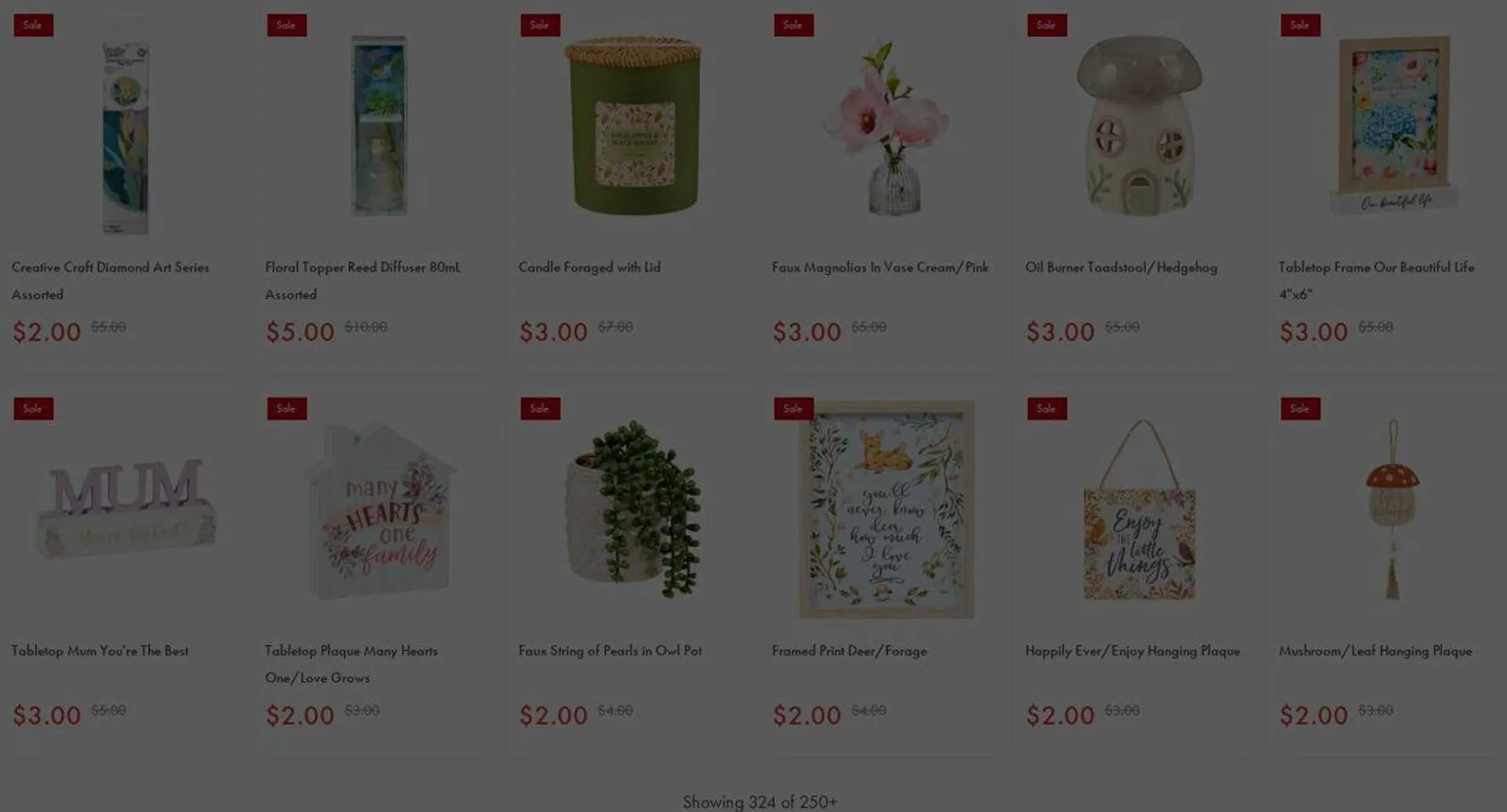Click the Candle Foraged with Lid title
The width and height of the screenshot is (1507, 812).
point(589,267)
